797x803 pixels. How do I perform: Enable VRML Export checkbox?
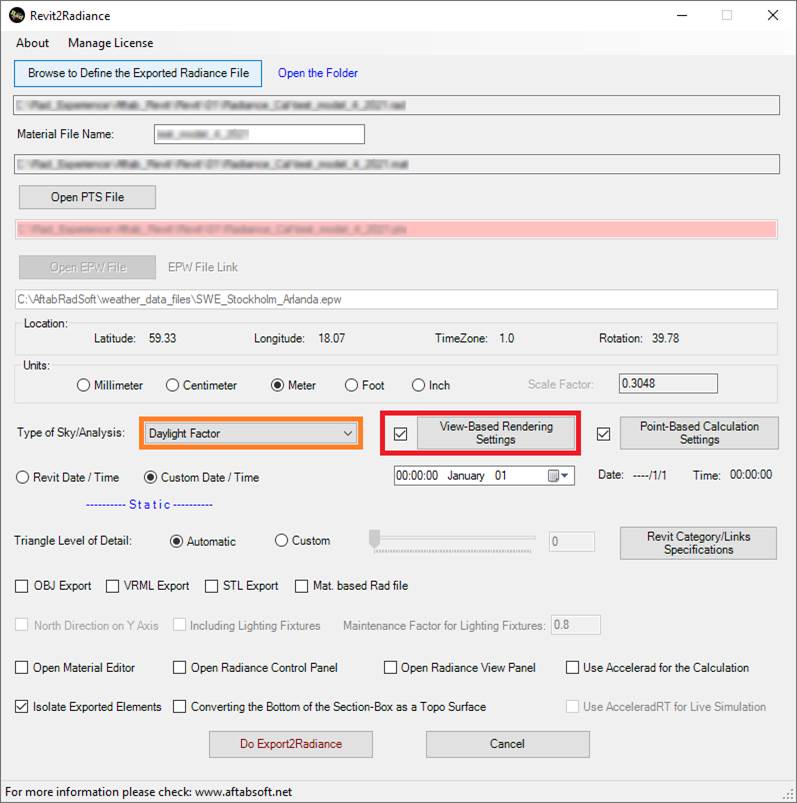click(112, 586)
